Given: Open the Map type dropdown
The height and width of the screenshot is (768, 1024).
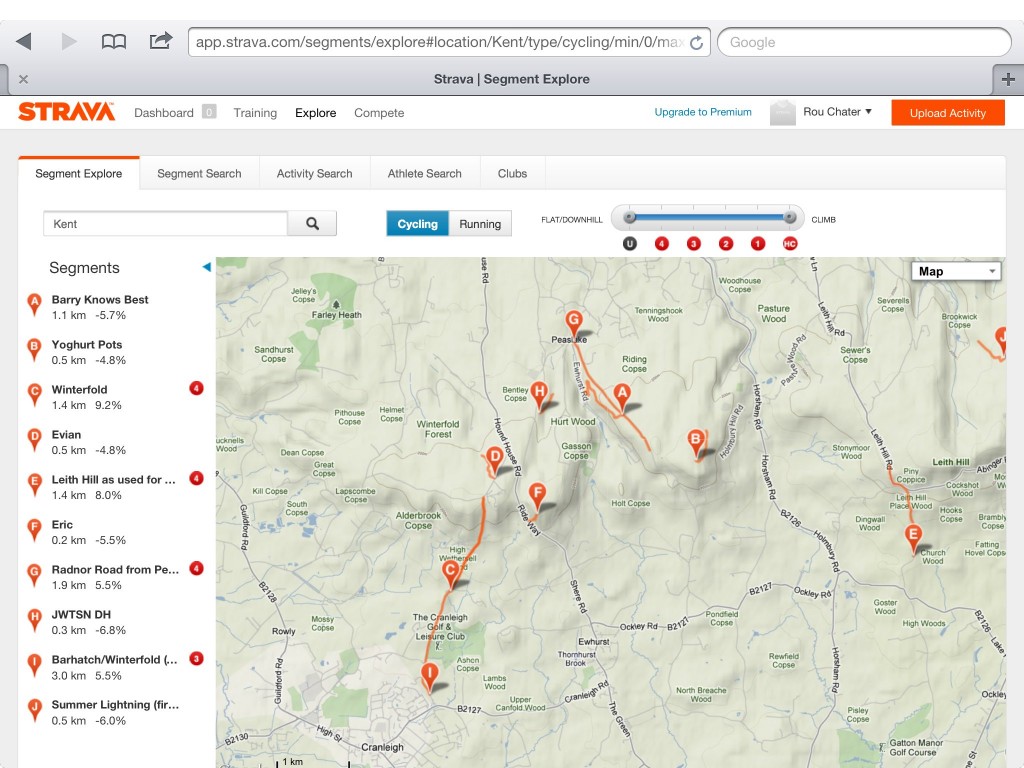Looking at the screenshot, I should [956, 271].
